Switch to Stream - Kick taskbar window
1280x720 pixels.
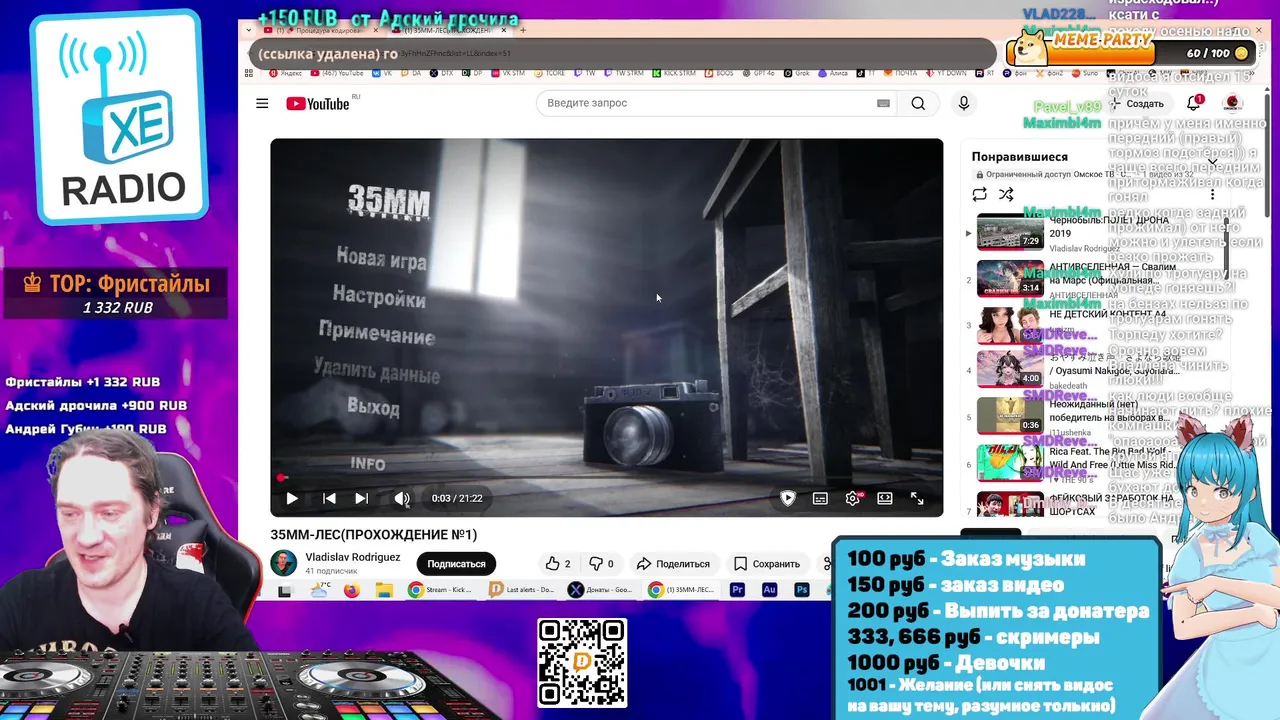[x=440, y=590]
